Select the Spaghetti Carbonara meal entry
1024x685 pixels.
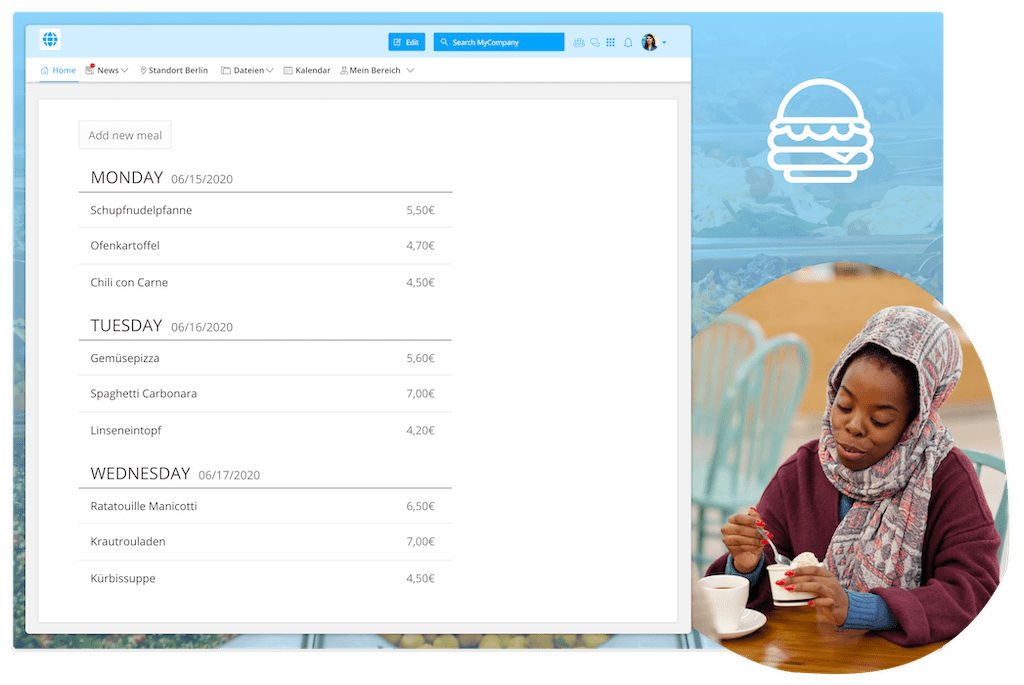point(264,394)
